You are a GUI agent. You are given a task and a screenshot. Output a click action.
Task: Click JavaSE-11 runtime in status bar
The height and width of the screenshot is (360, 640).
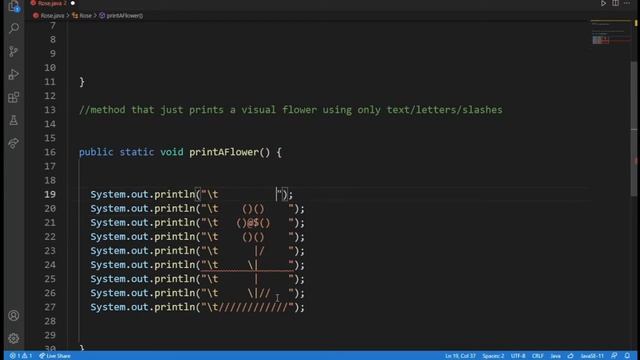tap(592, 356)
